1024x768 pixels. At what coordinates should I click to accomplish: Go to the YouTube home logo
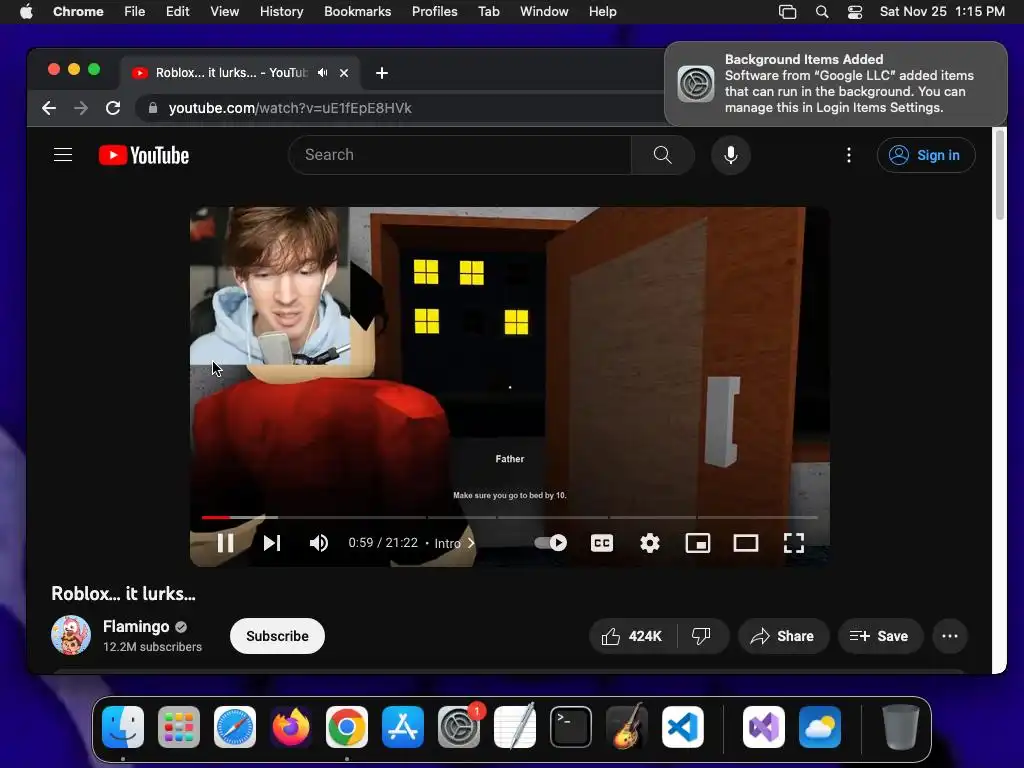(144, 155)
